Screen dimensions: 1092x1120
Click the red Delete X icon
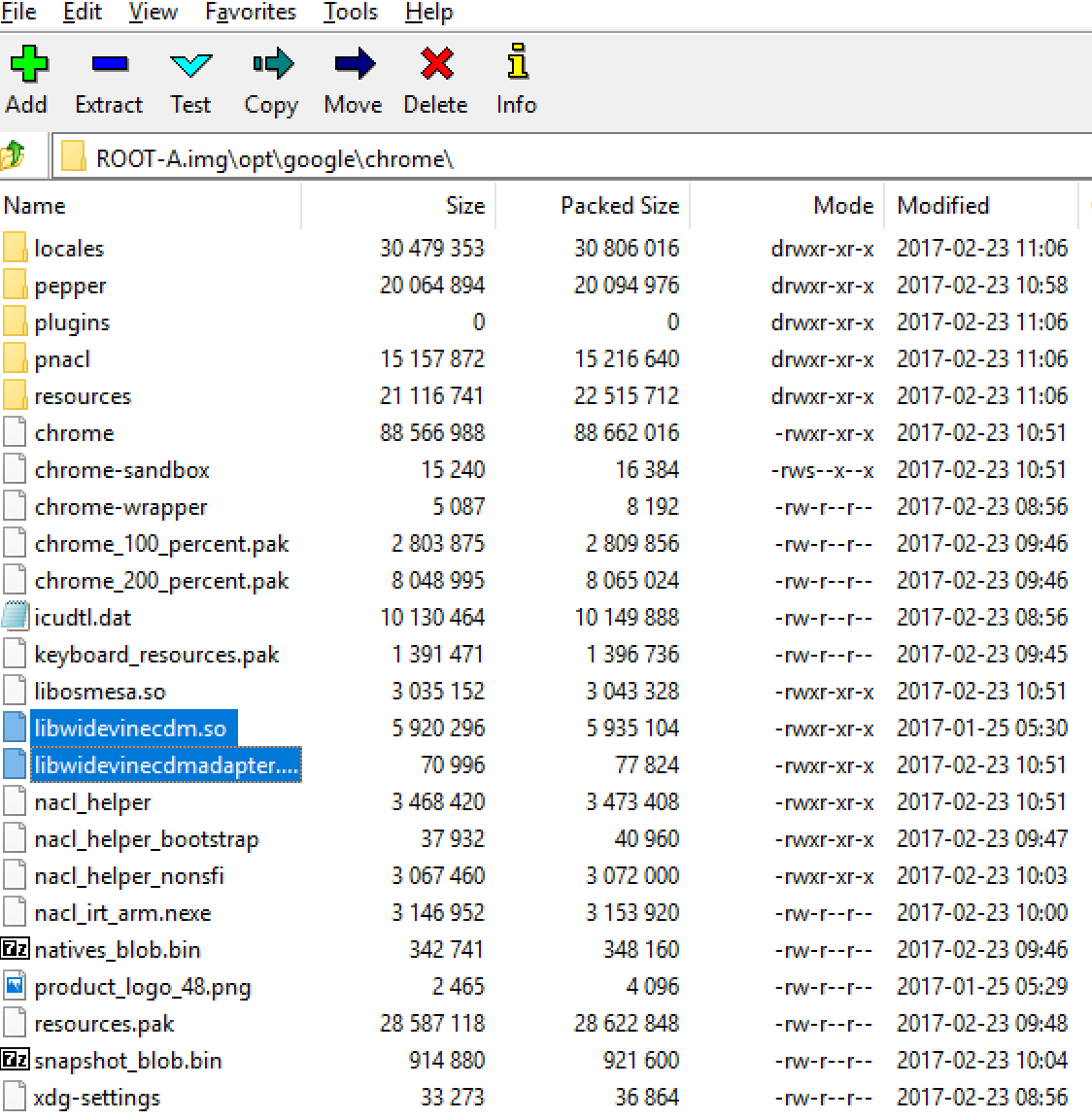pyautogui.click(x=436, y=64)
